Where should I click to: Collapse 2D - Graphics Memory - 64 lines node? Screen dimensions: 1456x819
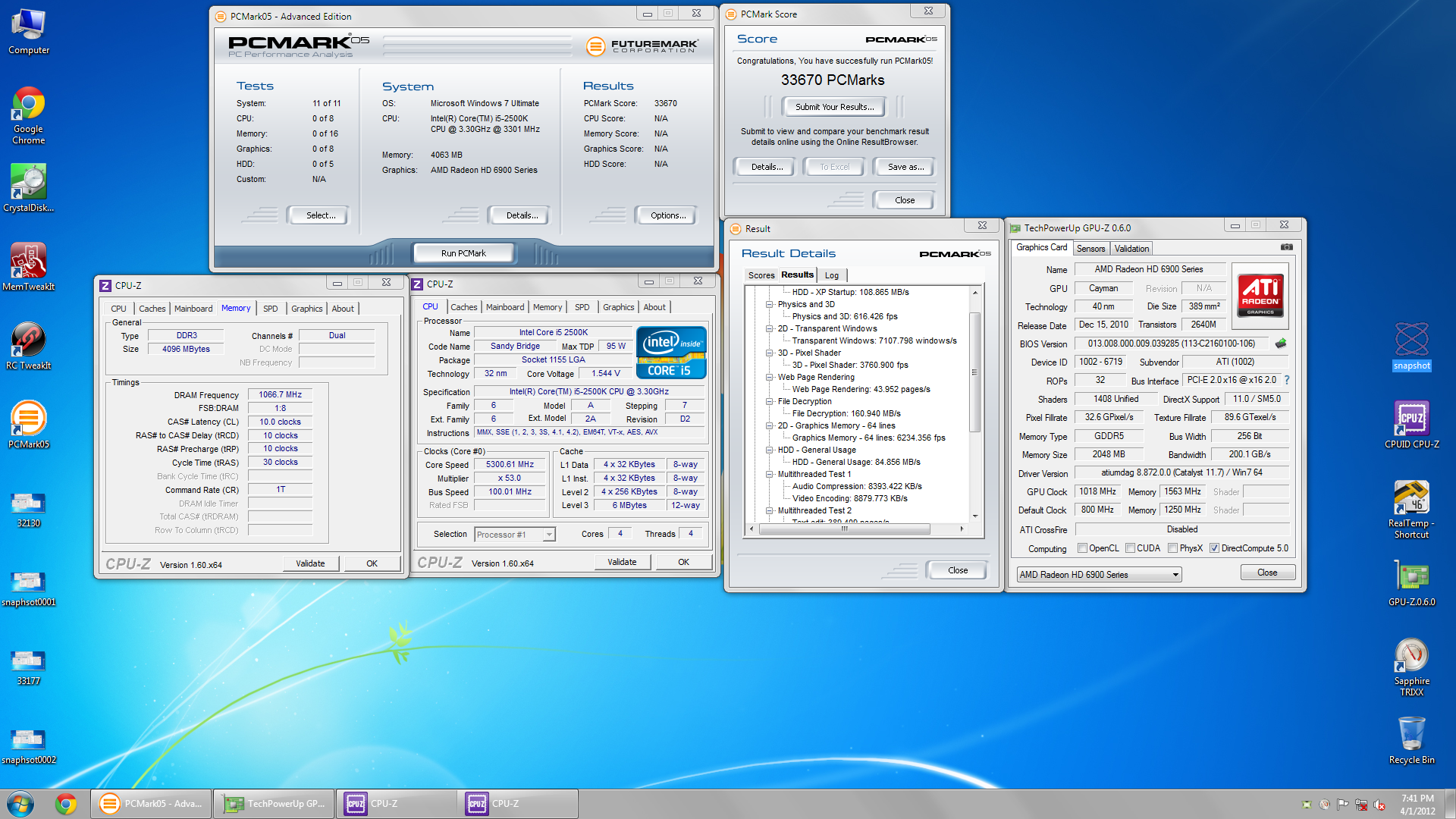point(769,425)
